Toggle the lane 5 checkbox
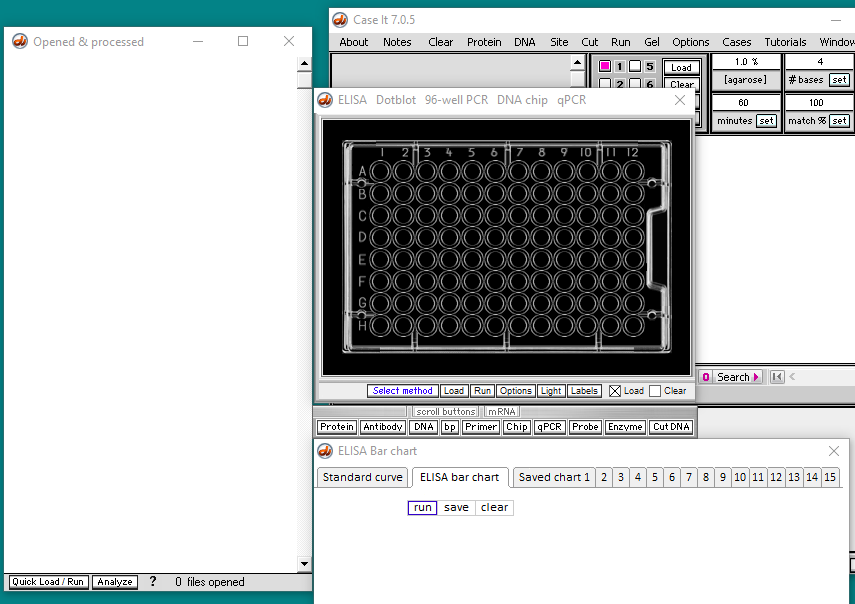Viewport: 855px width, 604px height. coord(635,66)
